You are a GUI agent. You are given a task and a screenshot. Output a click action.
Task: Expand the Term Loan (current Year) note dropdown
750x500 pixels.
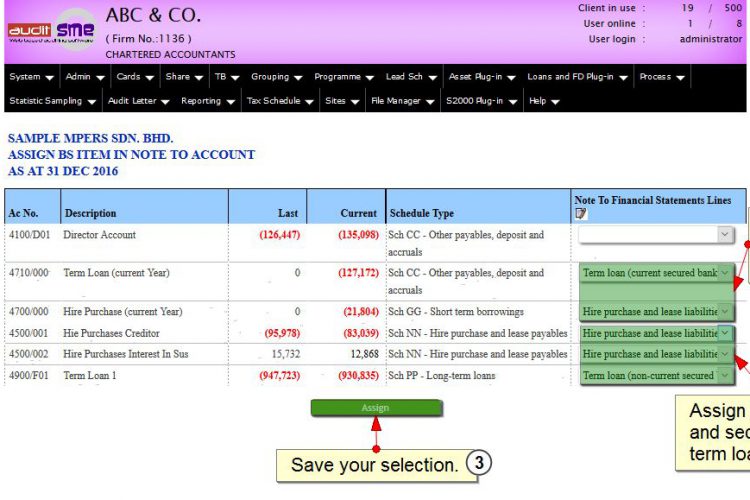pyautogui.click(x=656, y=273)
